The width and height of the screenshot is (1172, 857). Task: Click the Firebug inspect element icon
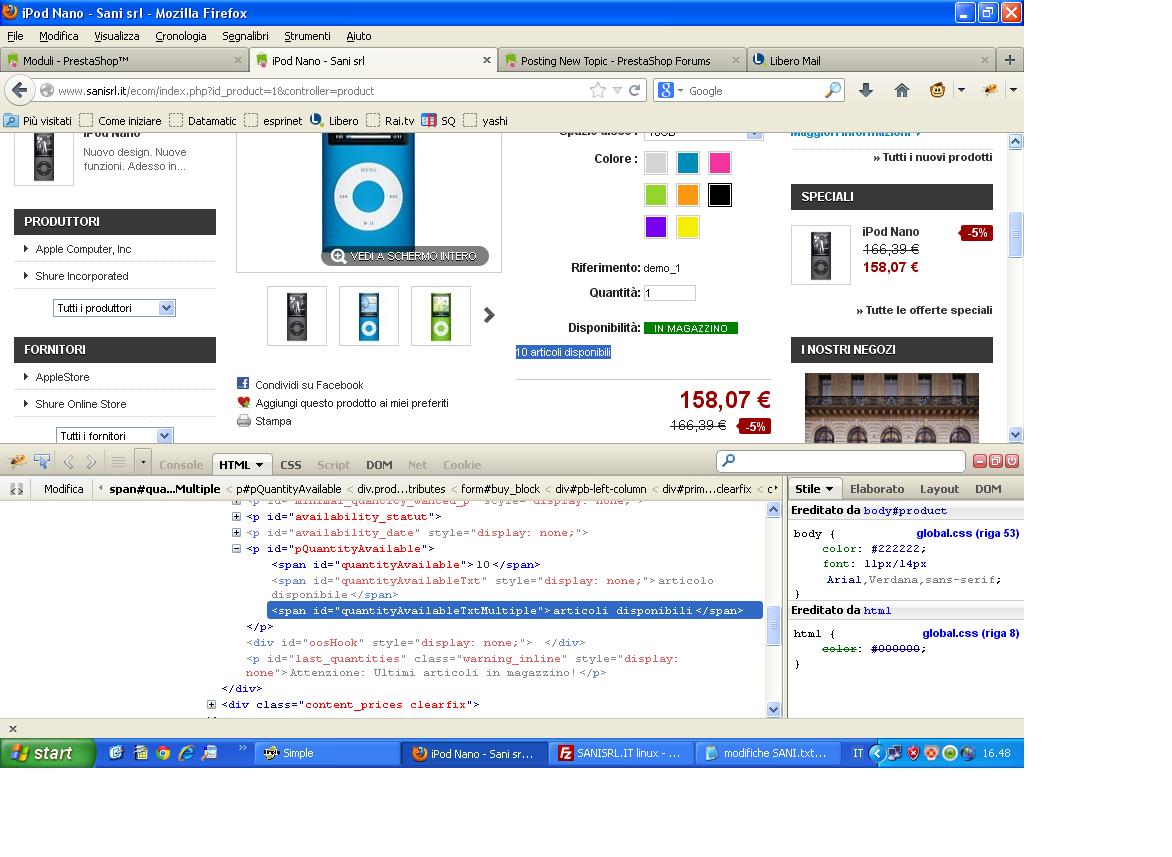tap(42, 462)
